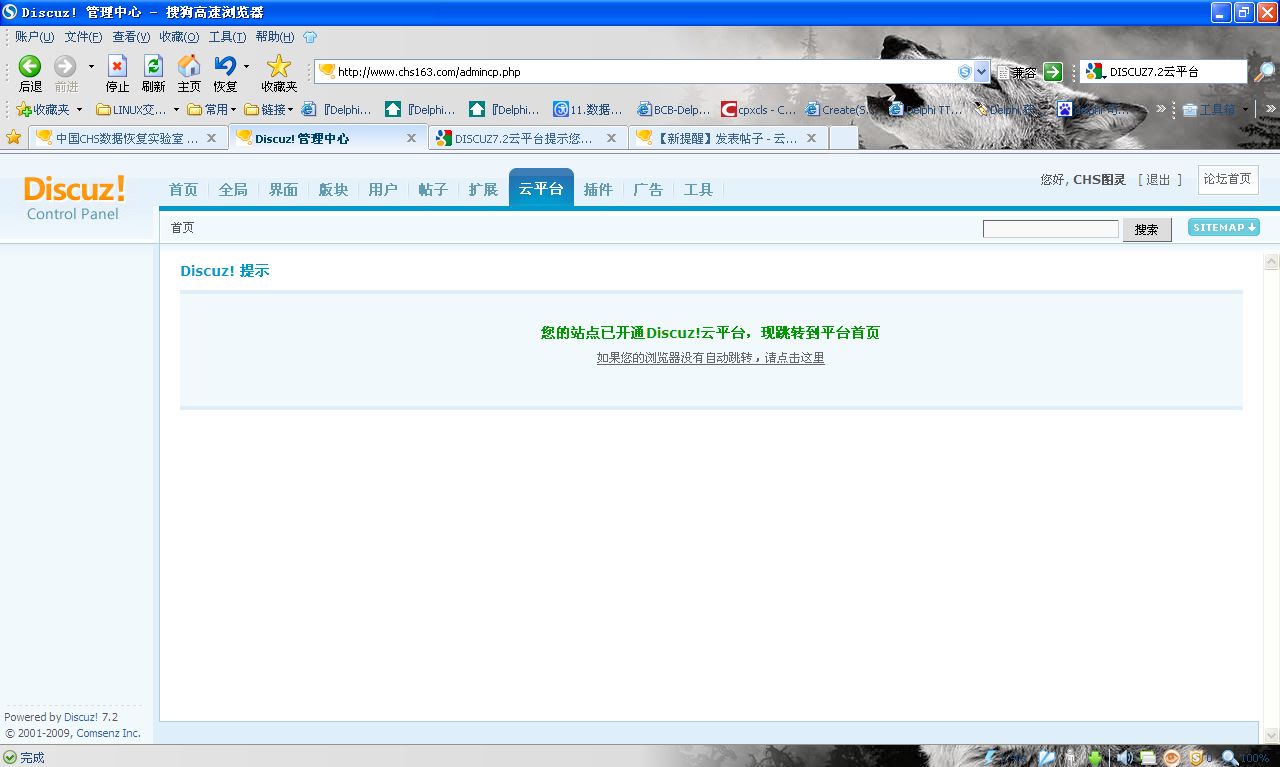
Task: Close the Discuz! 管理中心 tab
Action: tap(411, 138)
